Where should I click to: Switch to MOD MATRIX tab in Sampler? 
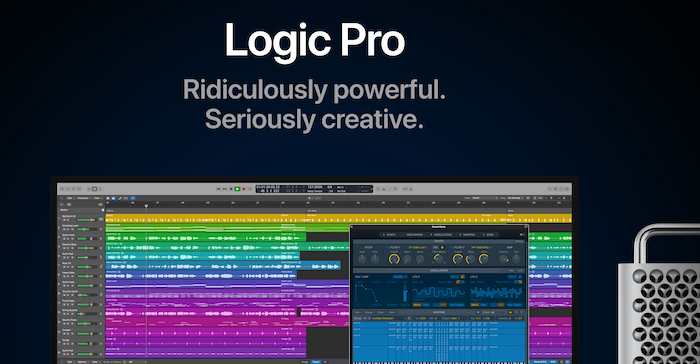(x=413, y=234)
